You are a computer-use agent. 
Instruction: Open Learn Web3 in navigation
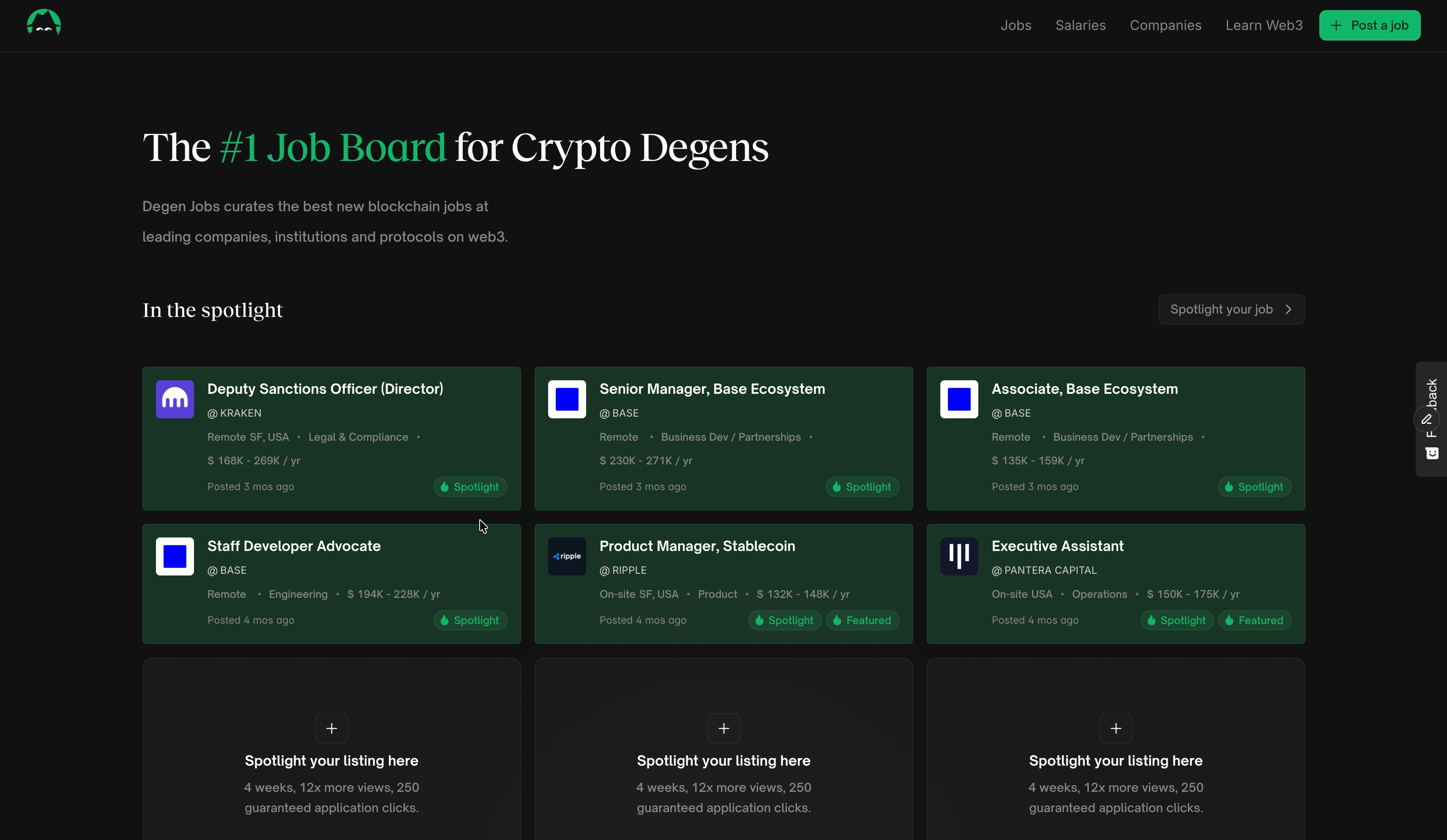(1263, 25)
